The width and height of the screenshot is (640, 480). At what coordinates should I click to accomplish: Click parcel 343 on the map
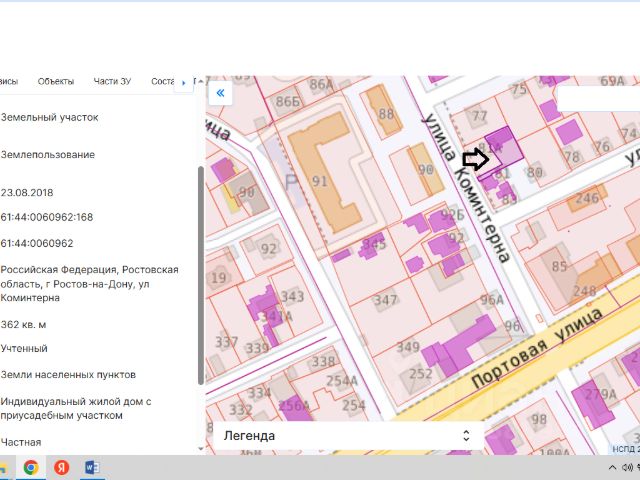[293, 296]
